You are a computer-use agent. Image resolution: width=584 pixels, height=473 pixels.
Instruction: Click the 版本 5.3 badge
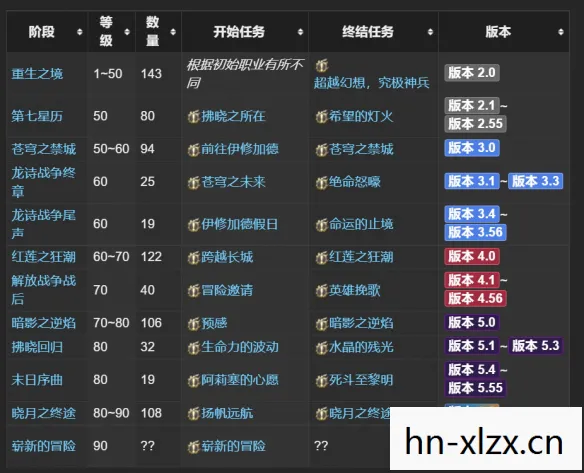click(x=535, y=346)
